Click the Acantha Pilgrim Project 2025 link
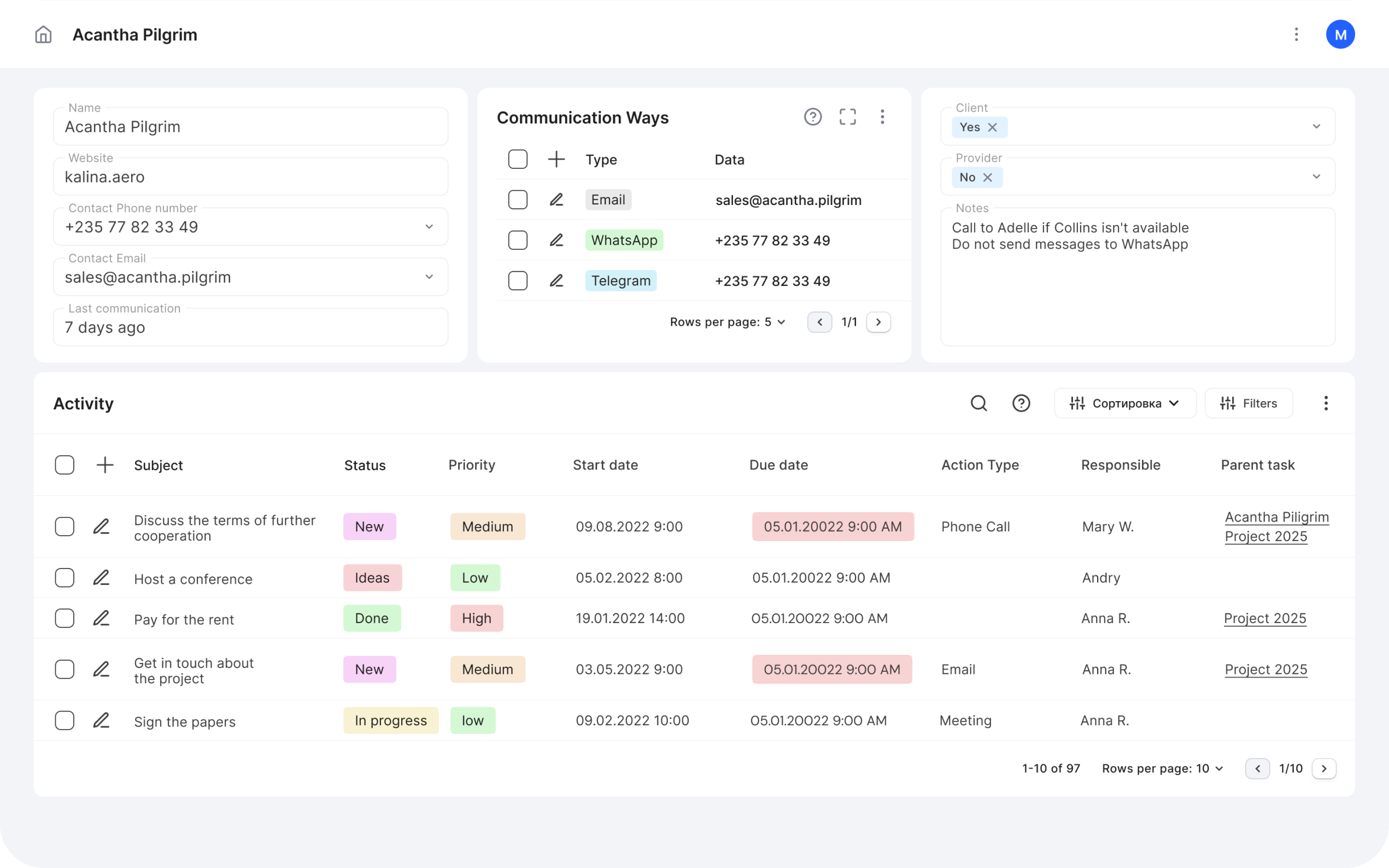The height and width of the screenshot is (868, 1389). 1276,526
